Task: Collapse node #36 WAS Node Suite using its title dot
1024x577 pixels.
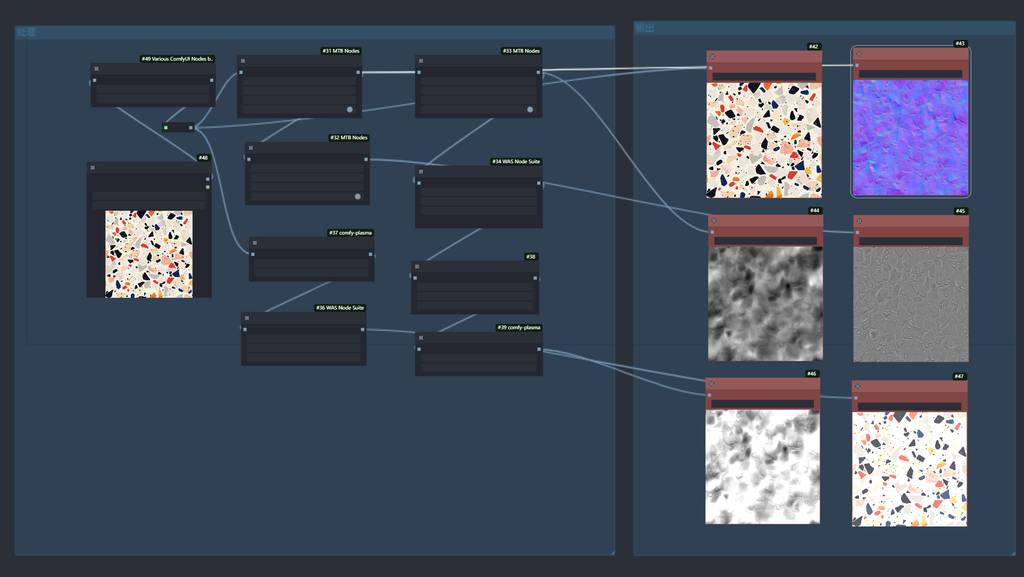Action: point(247,318)
